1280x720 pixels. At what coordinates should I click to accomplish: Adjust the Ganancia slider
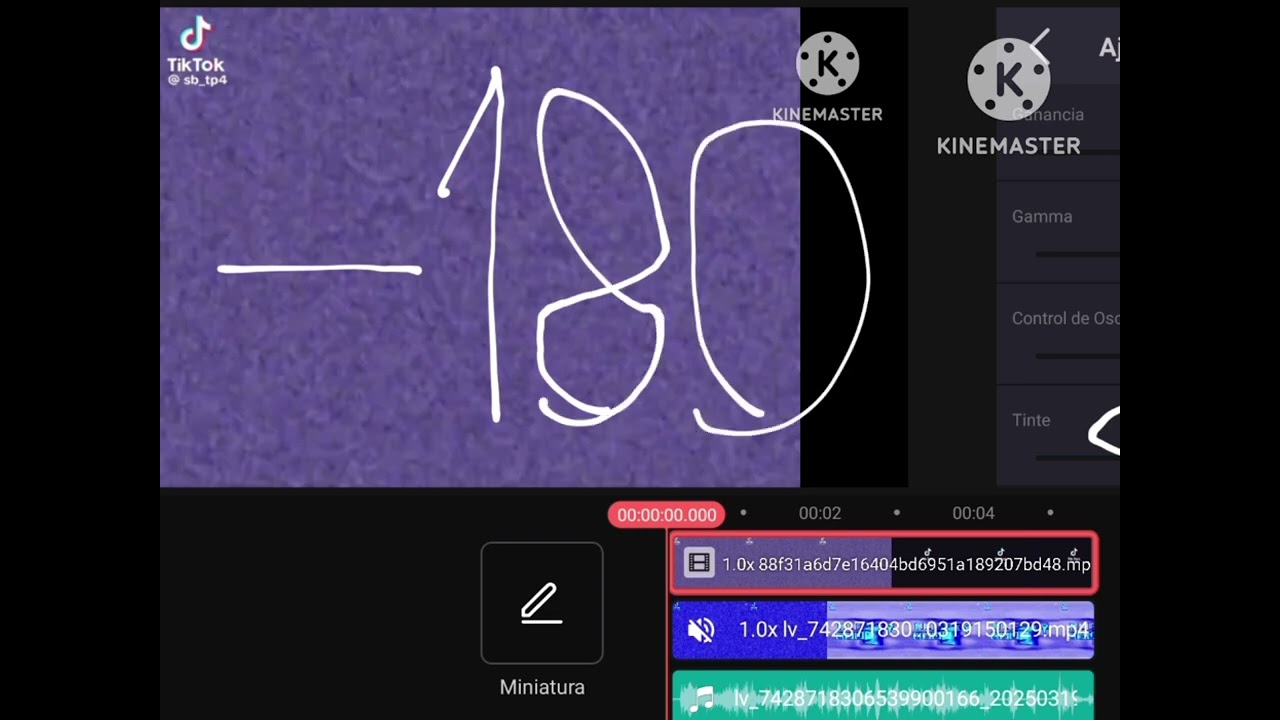1078,152
